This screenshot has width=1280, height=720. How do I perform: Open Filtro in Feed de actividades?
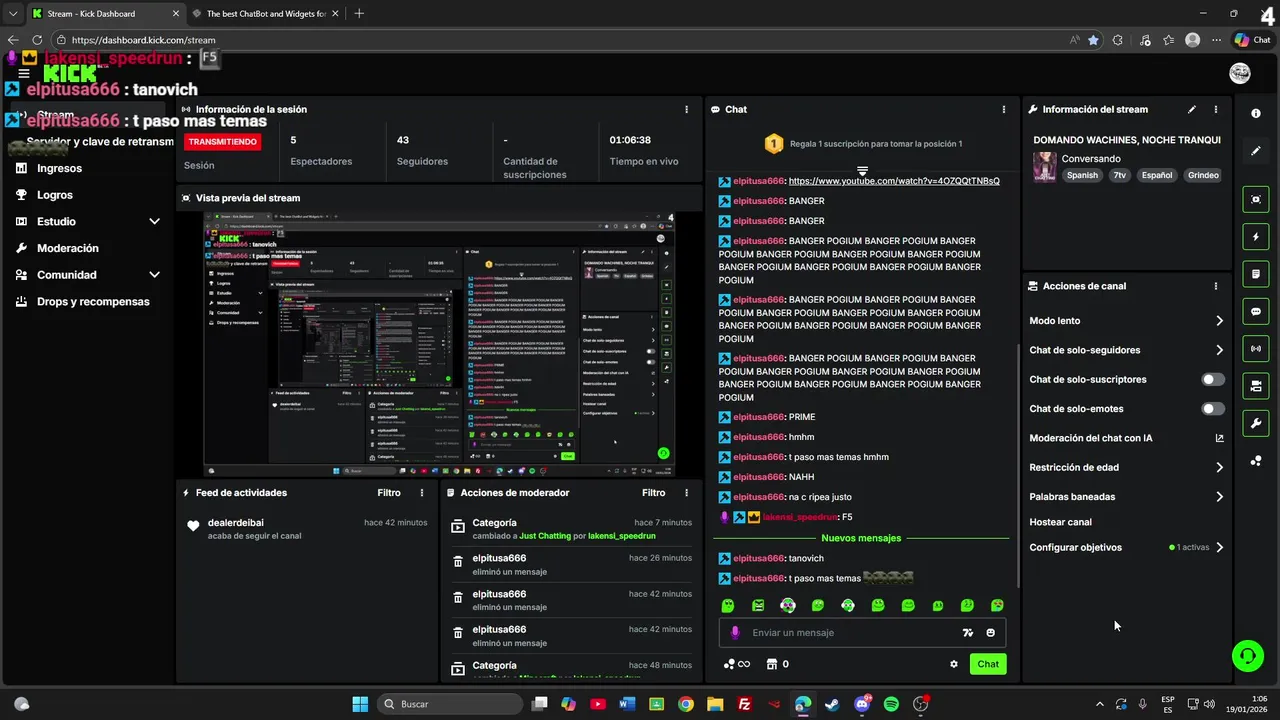(x=389, y=493)
